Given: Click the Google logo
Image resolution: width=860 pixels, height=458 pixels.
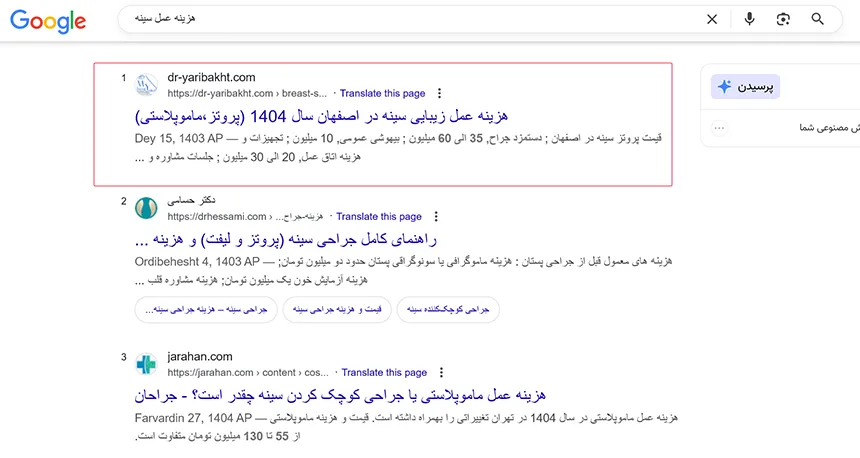Looking at the screenshot, I should (48, 21).
